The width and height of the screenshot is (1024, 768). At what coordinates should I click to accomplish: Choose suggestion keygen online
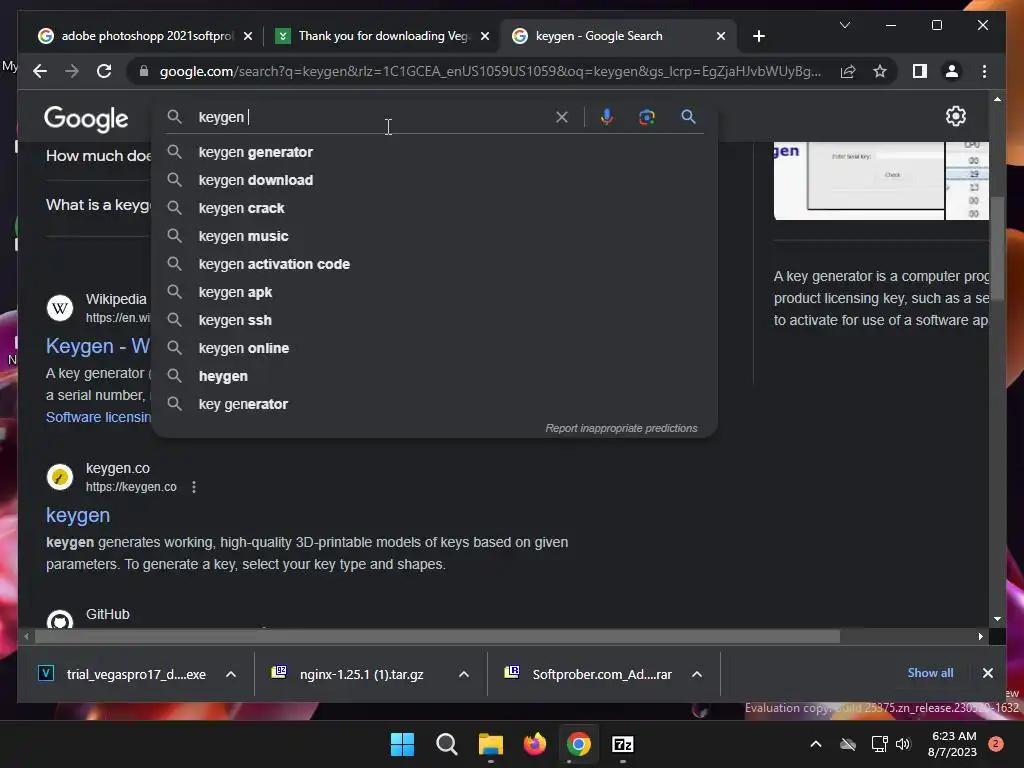click(435, 349)
